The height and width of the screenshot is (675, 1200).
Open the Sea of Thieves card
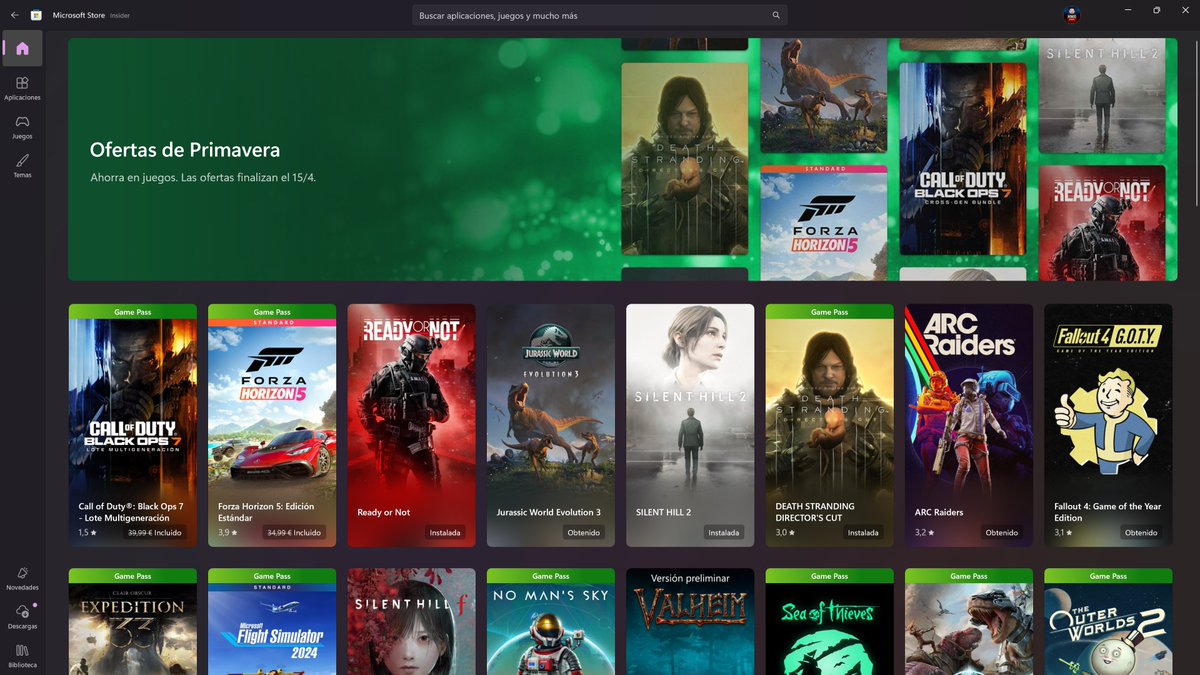[x=830, y=622]
